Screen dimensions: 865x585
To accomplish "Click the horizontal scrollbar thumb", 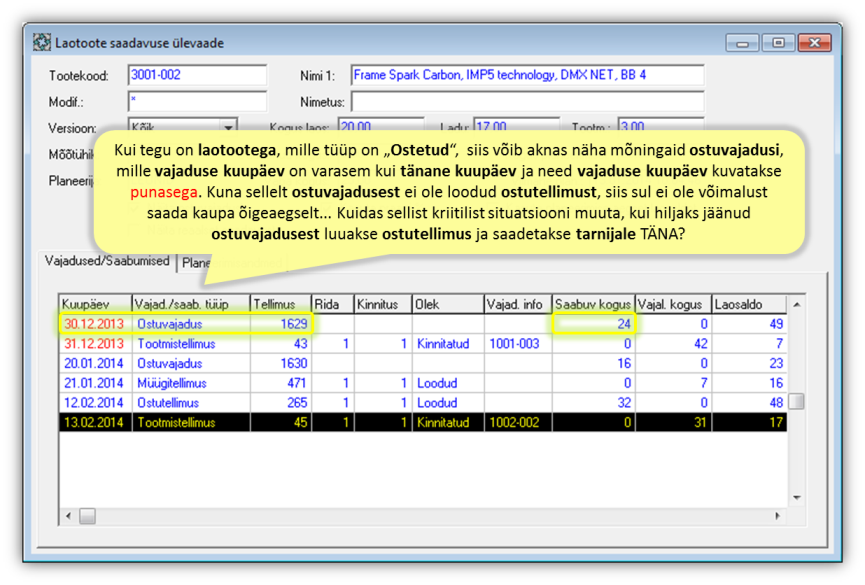I will click(x=87, y=516).
